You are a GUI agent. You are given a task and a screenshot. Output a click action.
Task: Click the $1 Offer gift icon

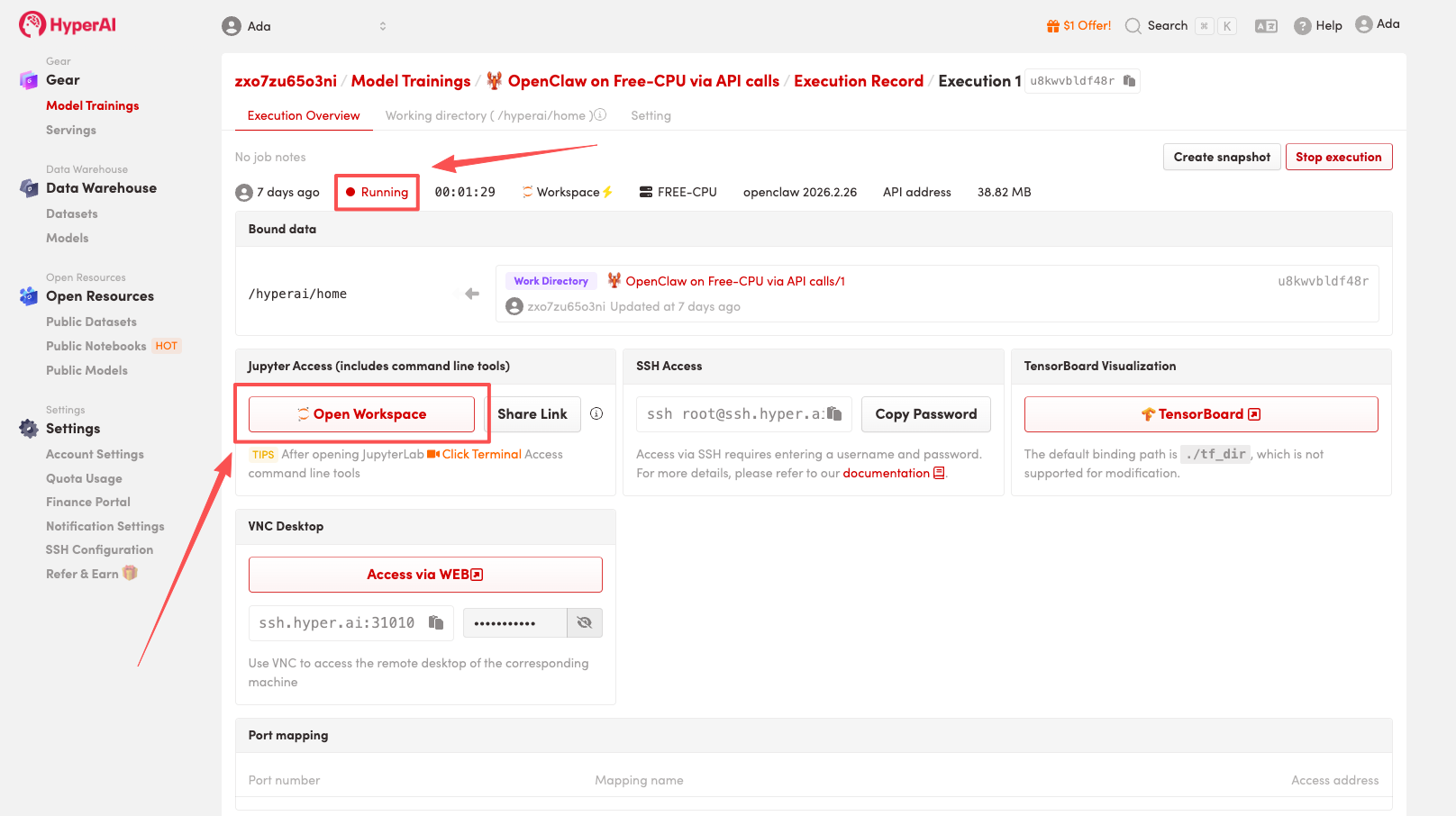[x=1052, y=26]
